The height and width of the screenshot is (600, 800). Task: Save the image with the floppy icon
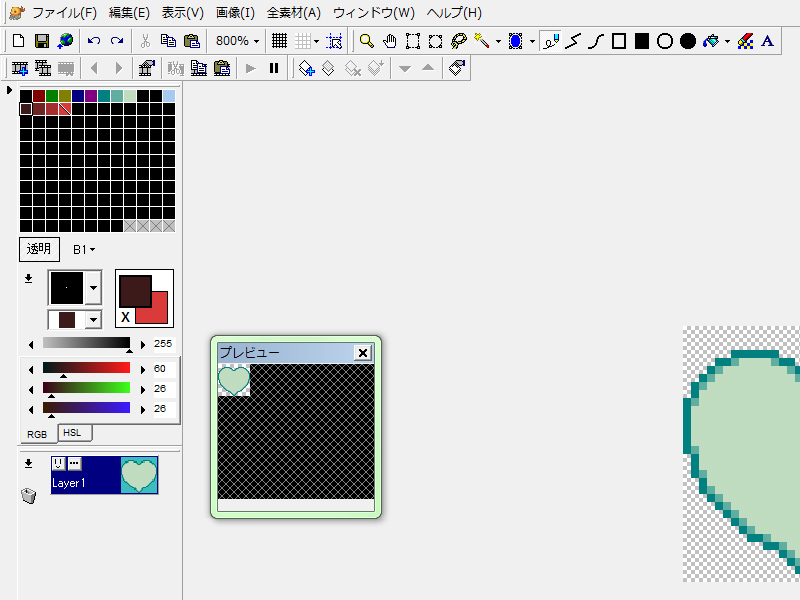[x=42, y=41]
